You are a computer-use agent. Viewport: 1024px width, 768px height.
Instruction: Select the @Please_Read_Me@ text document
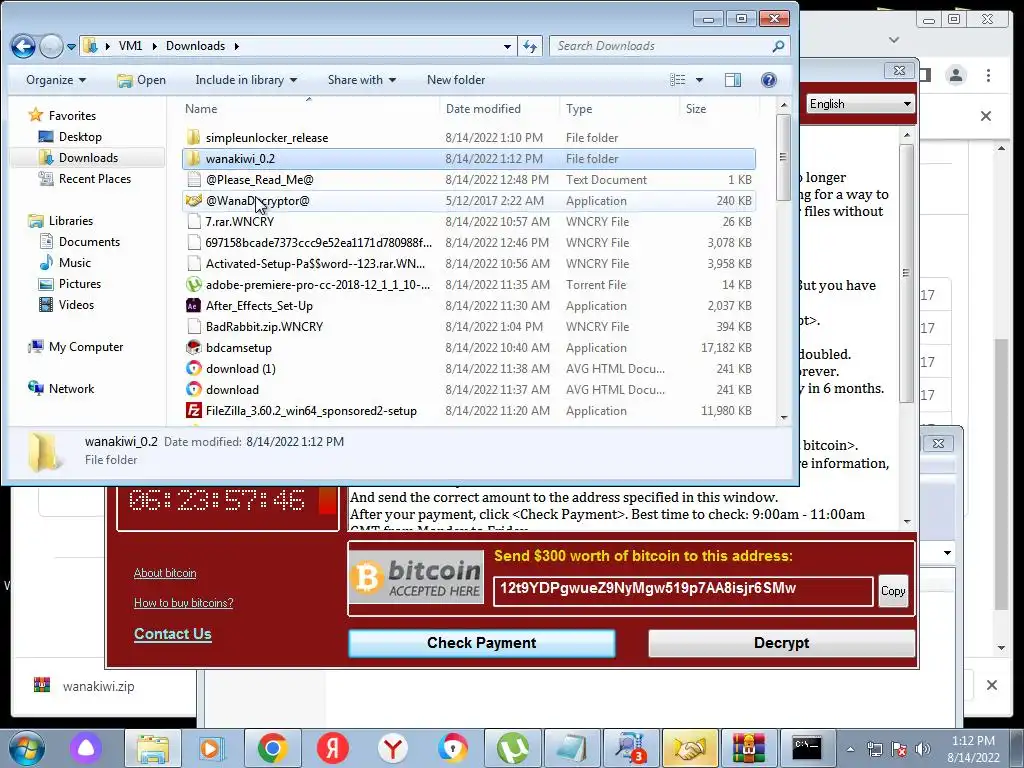coord(468,180)
